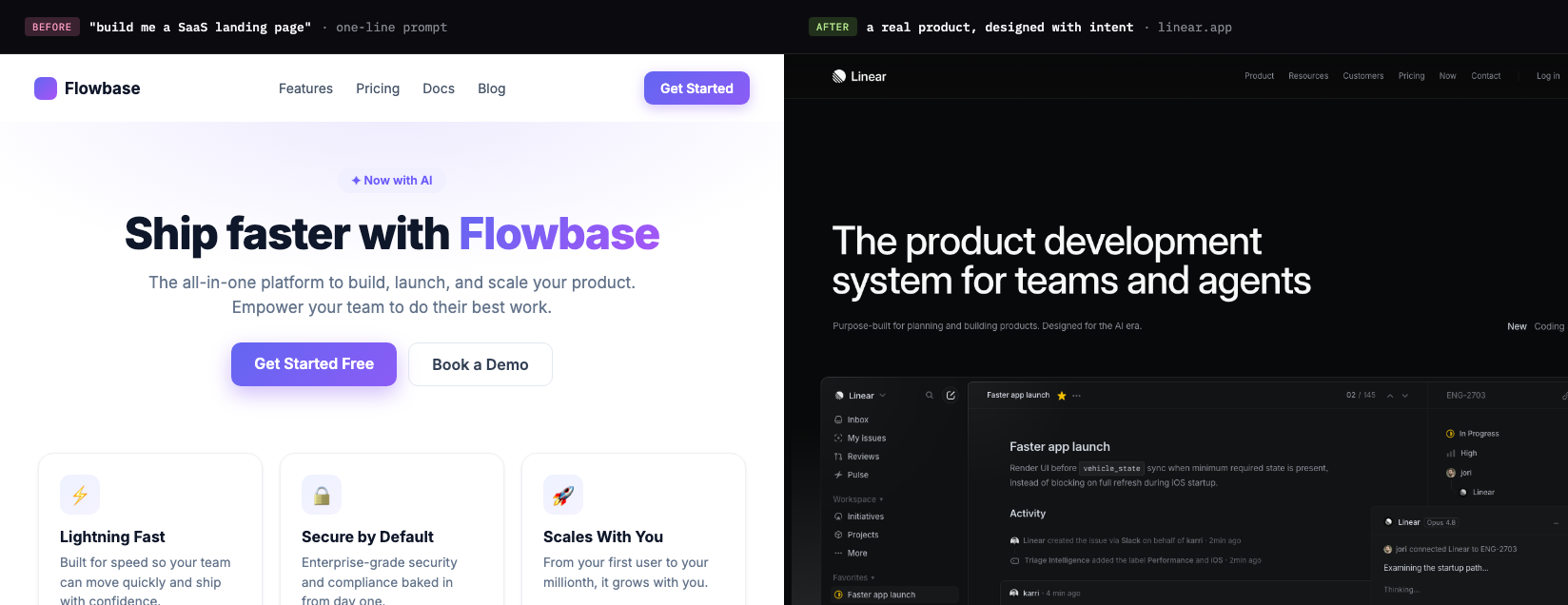Click the lock icon on Secure by Default card

click(322, 495)
